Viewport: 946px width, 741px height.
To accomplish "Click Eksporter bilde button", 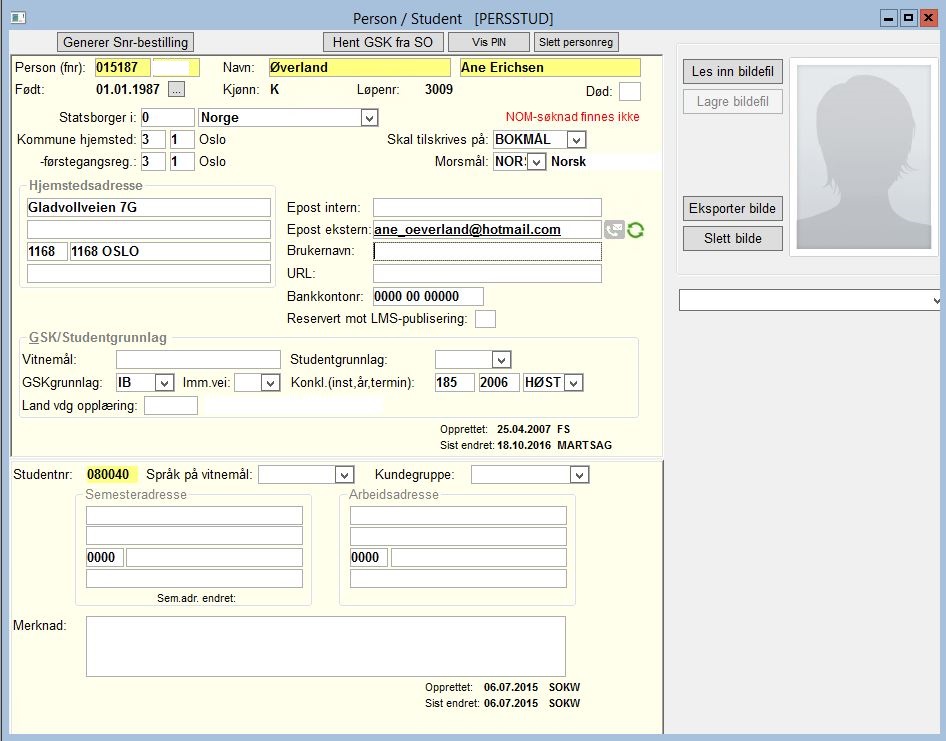I will click(x=732, y=208).
